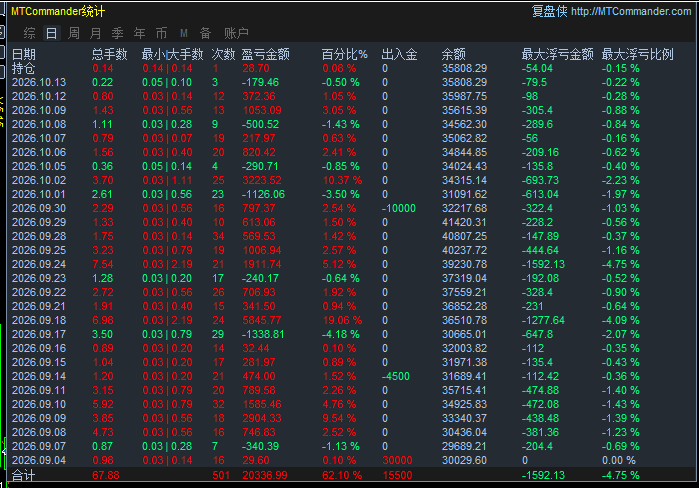This screenshot has height=488, width=699.
Task: Select the 2026.10.13 date row
Action: [39, 82]
